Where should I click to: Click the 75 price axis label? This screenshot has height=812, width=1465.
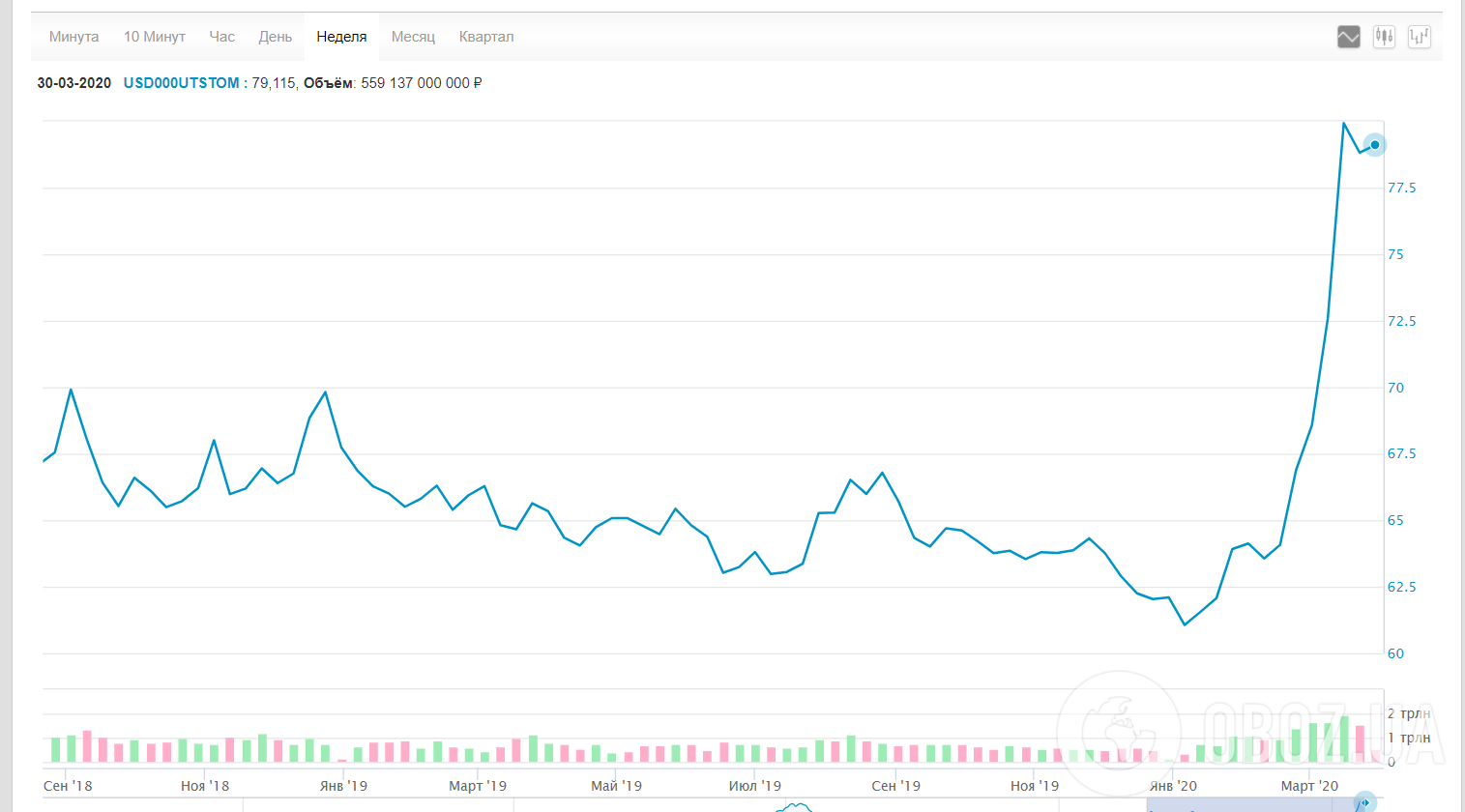(1395, 254)
